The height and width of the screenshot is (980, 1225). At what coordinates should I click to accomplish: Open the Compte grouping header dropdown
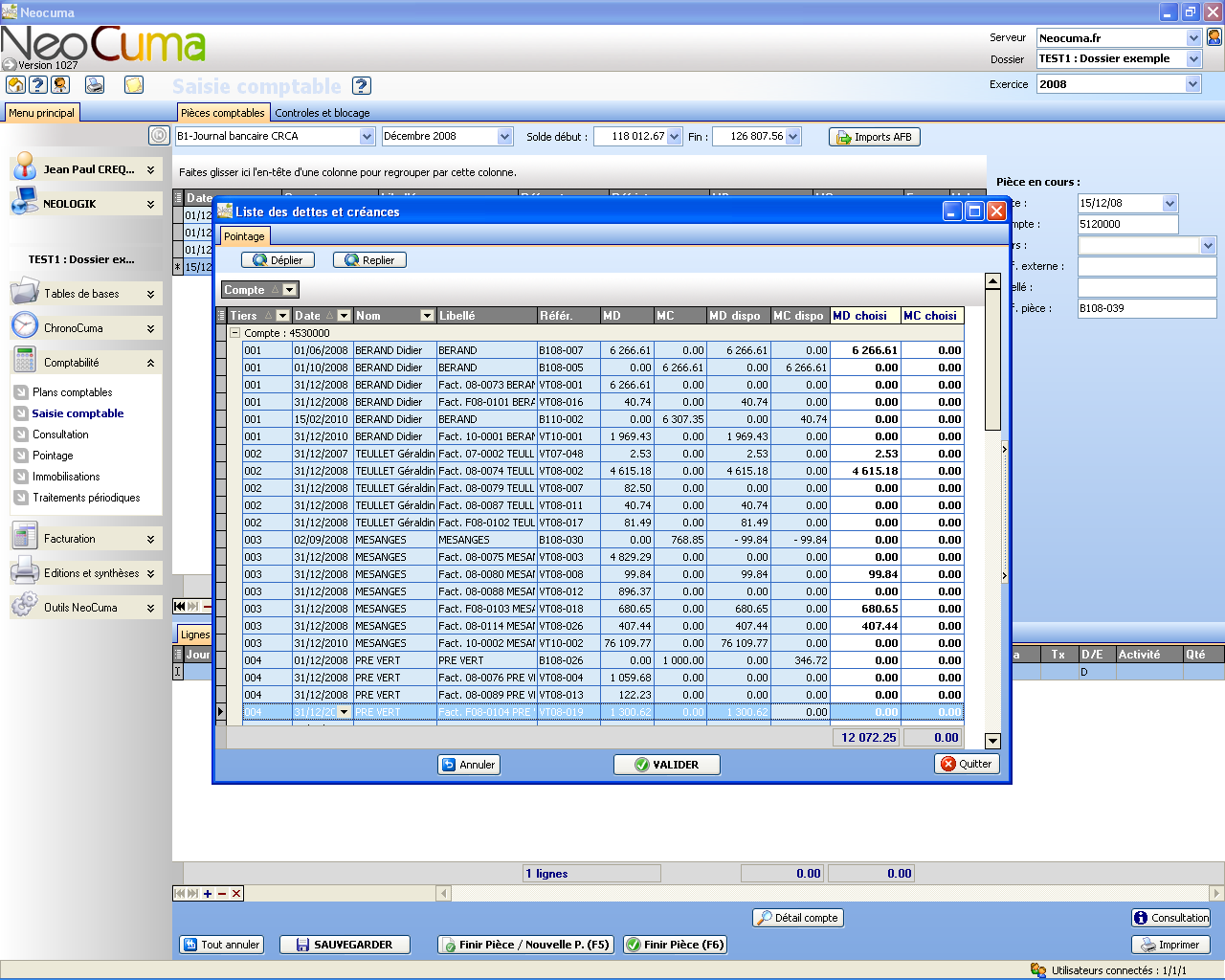(x=290, y=290)
